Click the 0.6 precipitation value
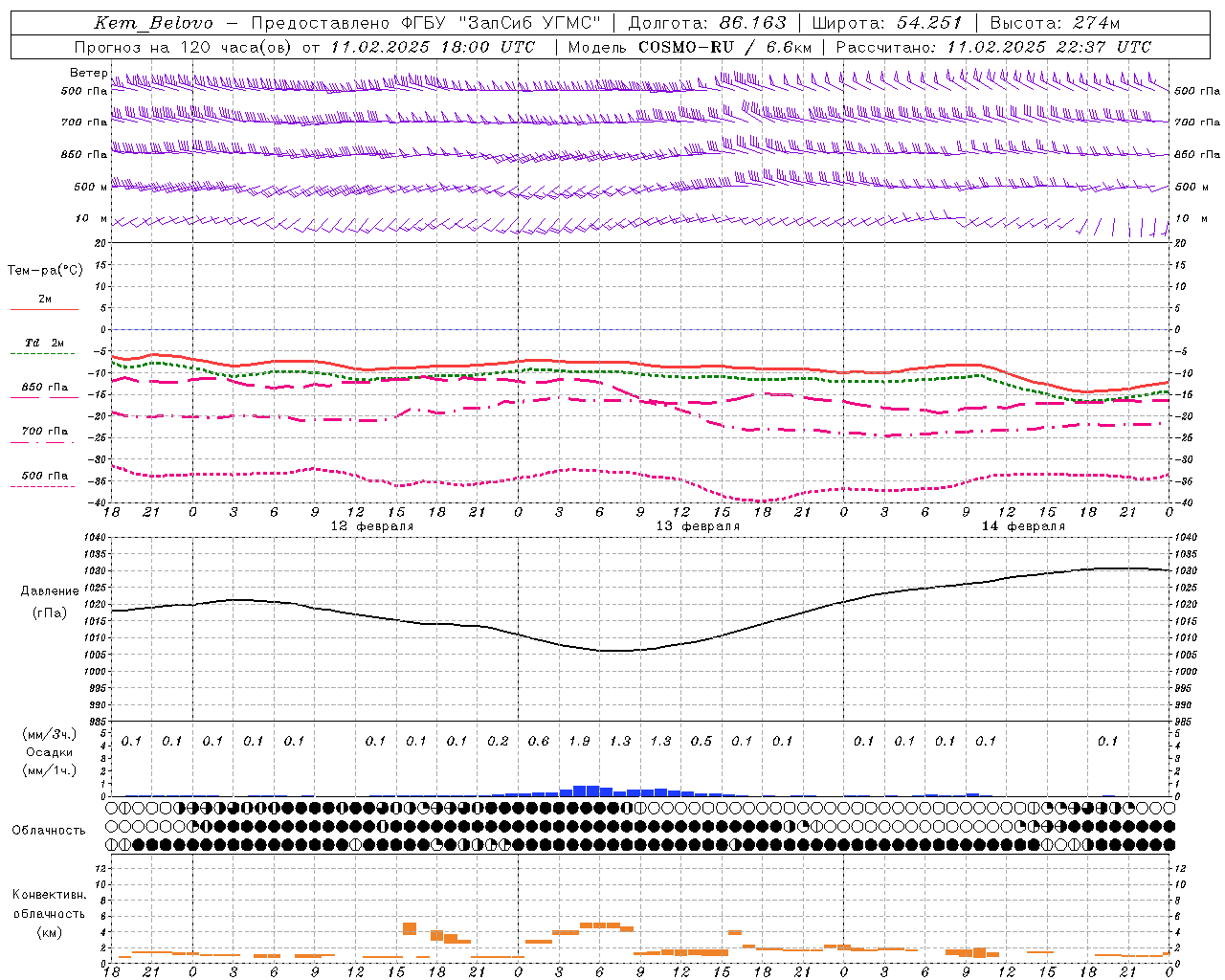Viewport: 1225px width, 980px height. (539, 742)
